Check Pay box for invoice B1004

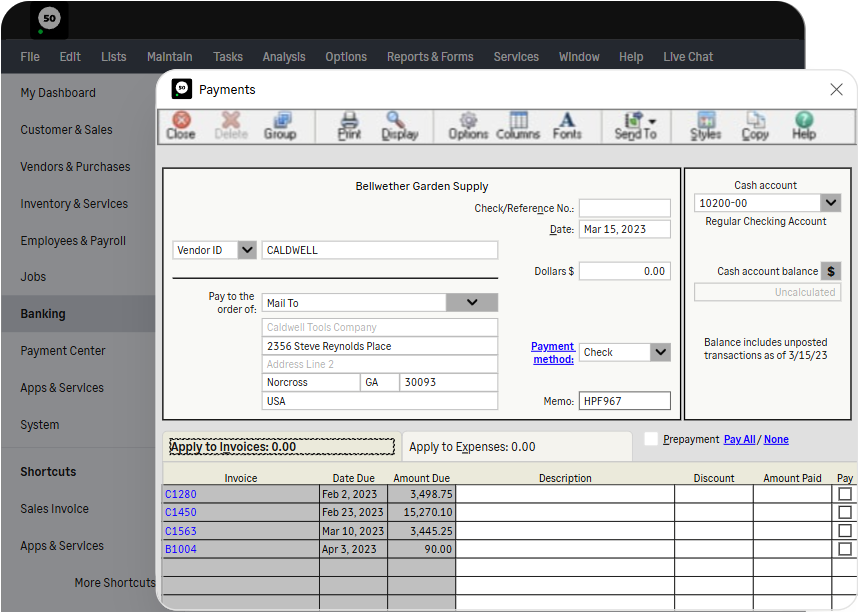845,549
